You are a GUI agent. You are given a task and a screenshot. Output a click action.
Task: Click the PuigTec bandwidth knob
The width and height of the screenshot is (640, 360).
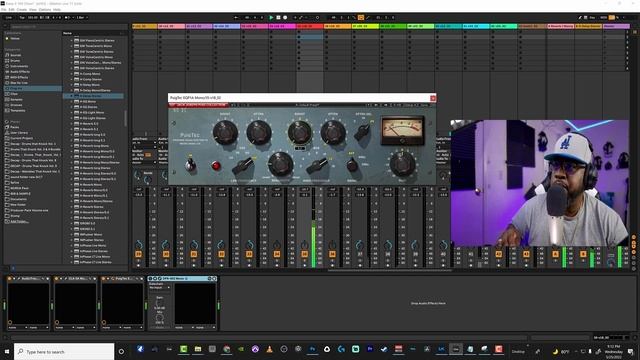click(280, 164)
